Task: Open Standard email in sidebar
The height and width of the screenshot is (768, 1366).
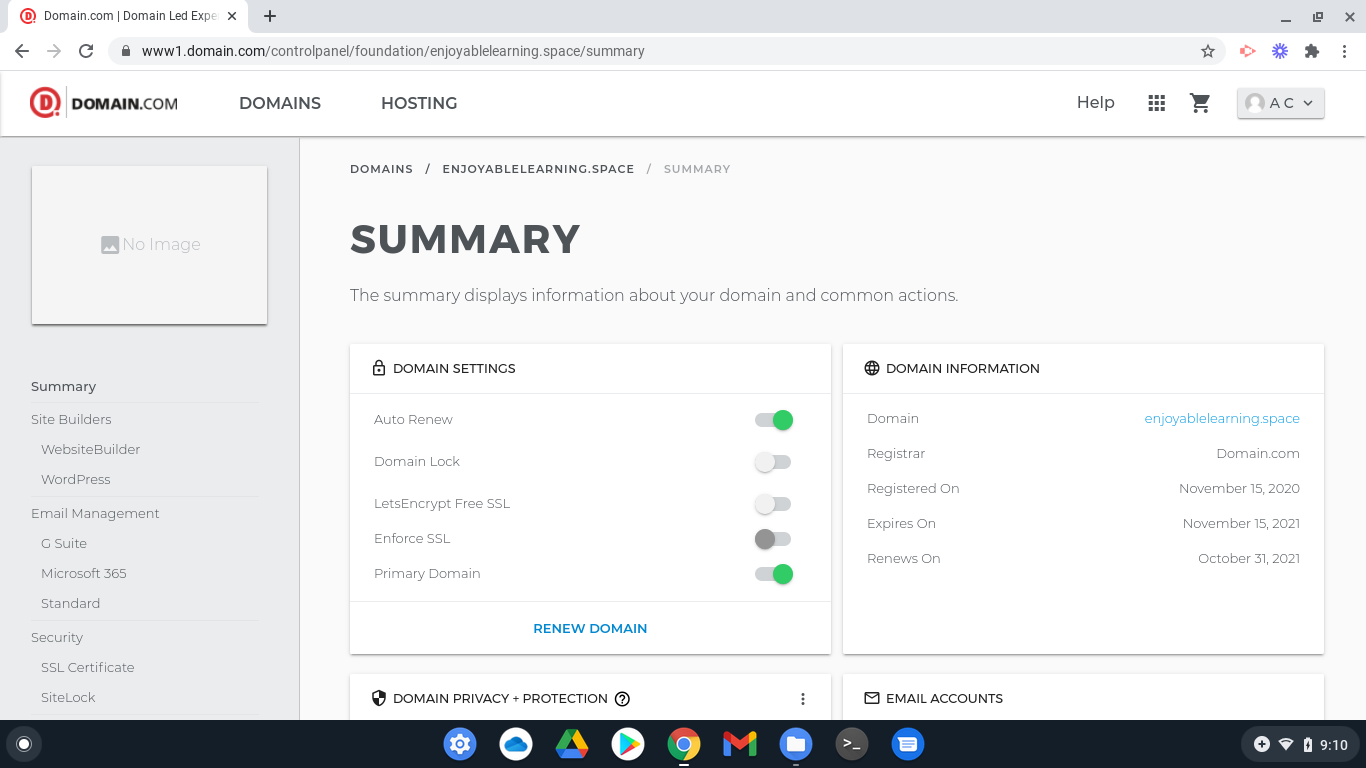Action: pos(70,603)
